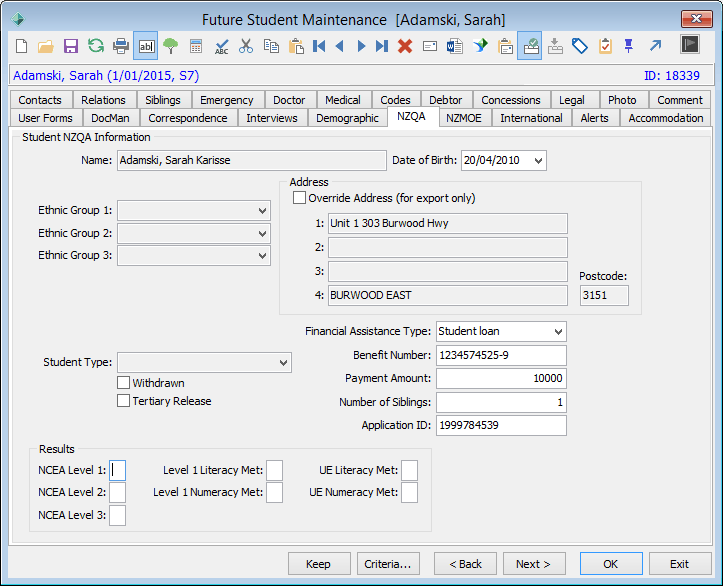The image size is (723, 586).
Task: Click the Number of Siblings field
Action: click(501, 402)
